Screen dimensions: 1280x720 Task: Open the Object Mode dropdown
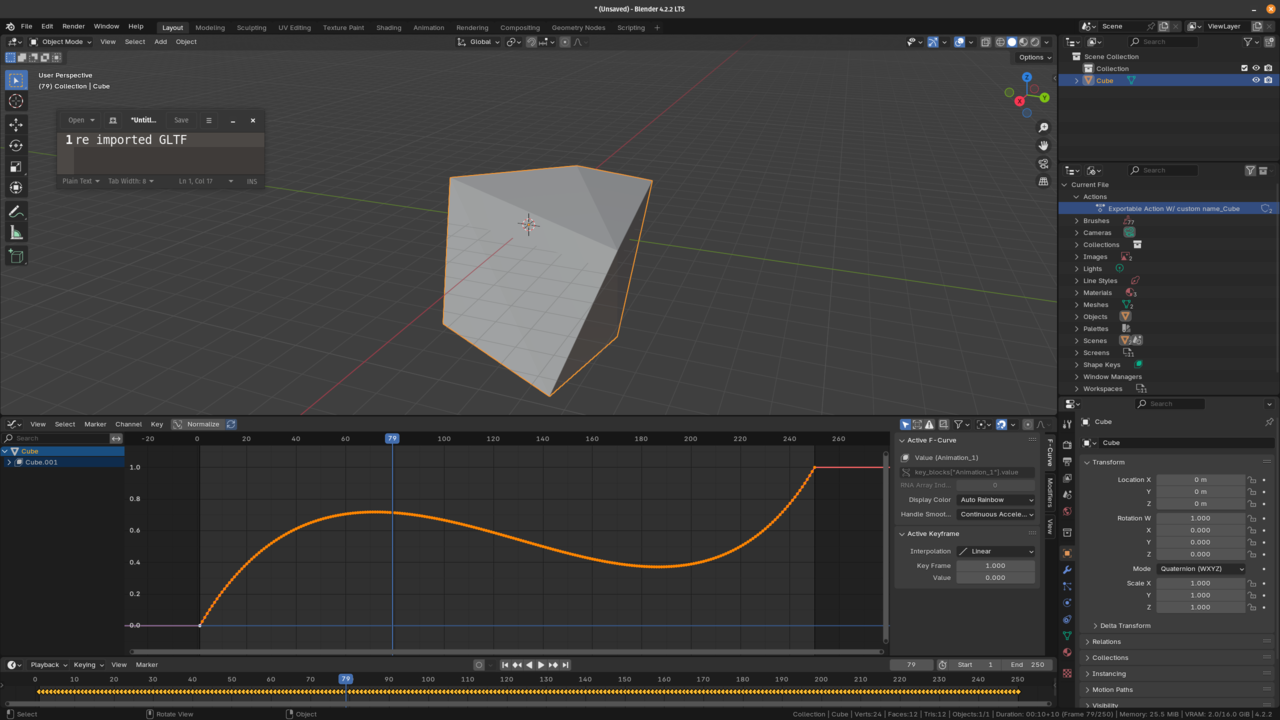pyautogui.click(x=60, y=42)
